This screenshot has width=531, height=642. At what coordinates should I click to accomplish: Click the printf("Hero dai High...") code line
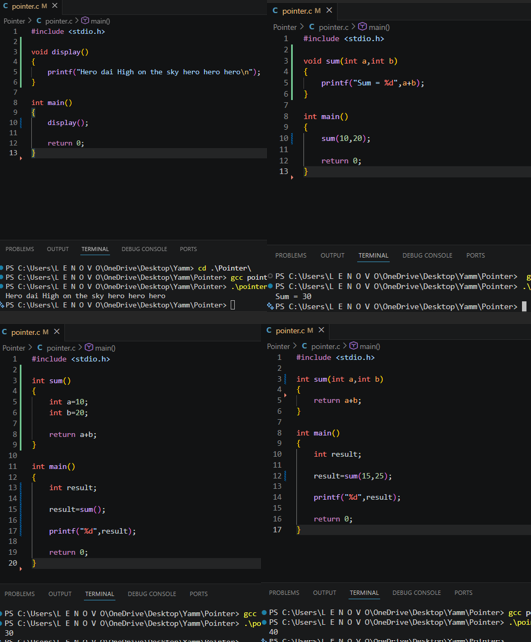tap(154, 72)
